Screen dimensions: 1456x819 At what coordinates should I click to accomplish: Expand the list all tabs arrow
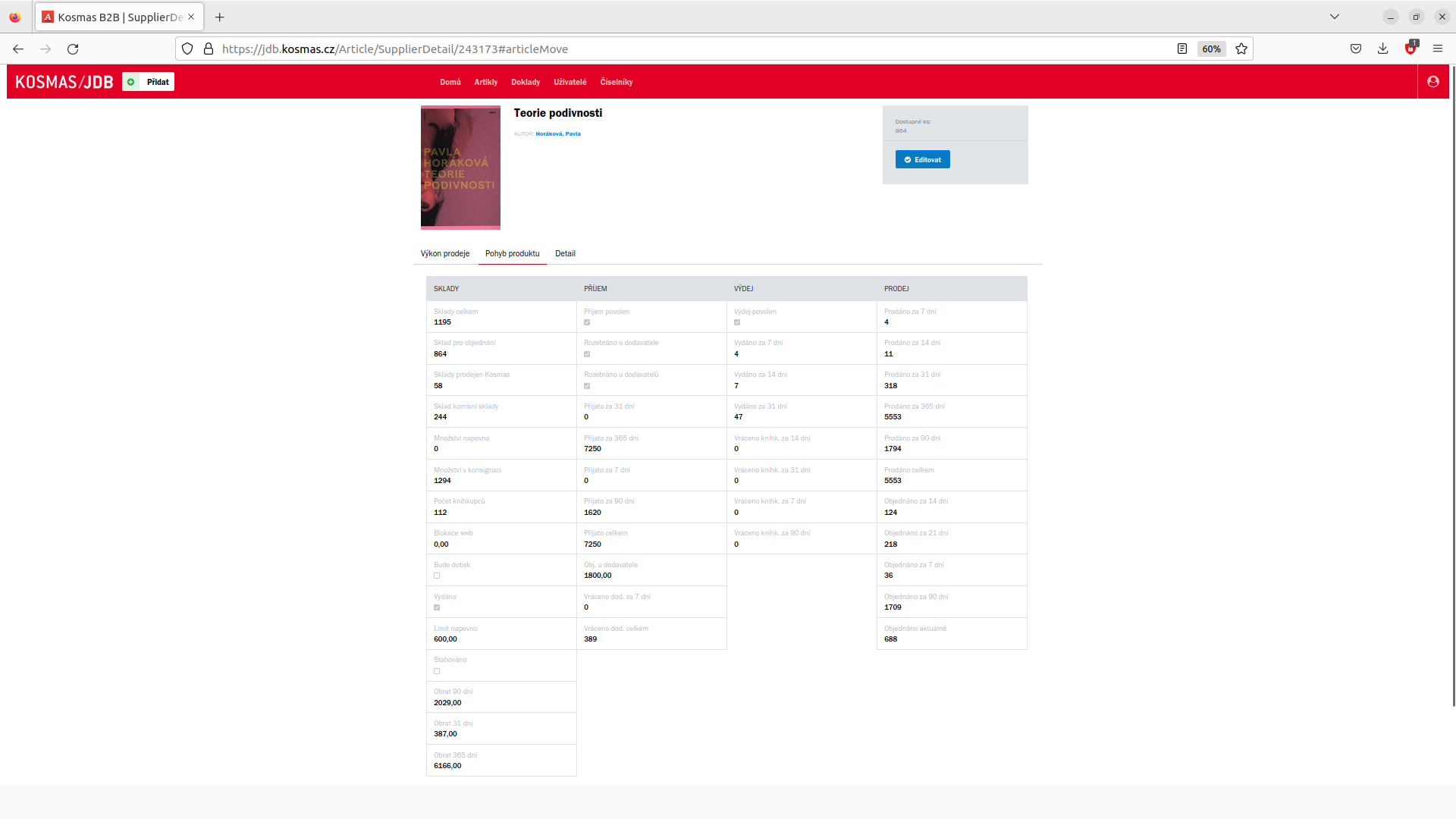click(1334, 17)
